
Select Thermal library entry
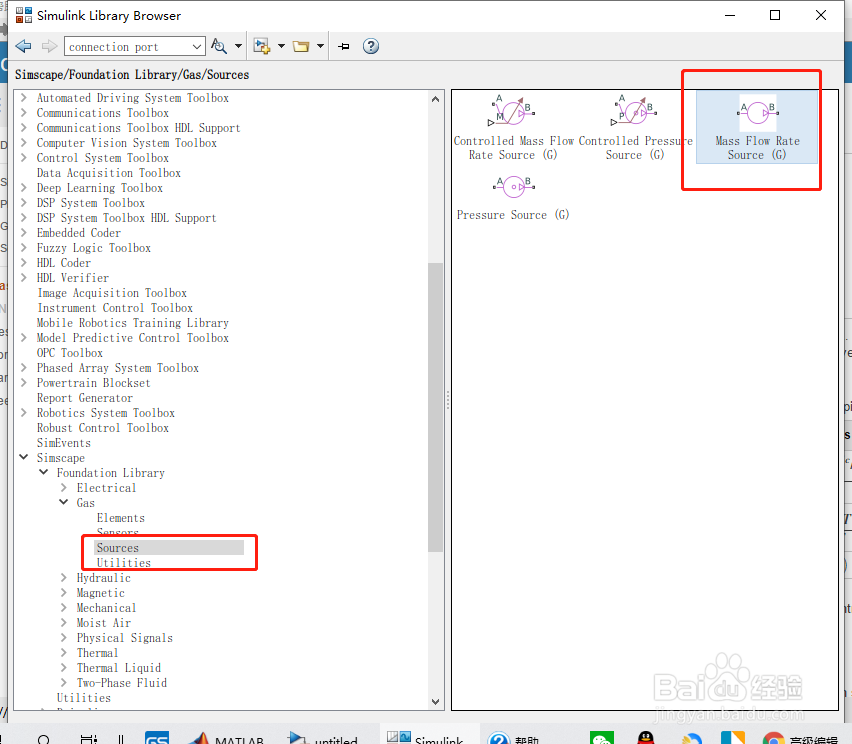point(97,653)
